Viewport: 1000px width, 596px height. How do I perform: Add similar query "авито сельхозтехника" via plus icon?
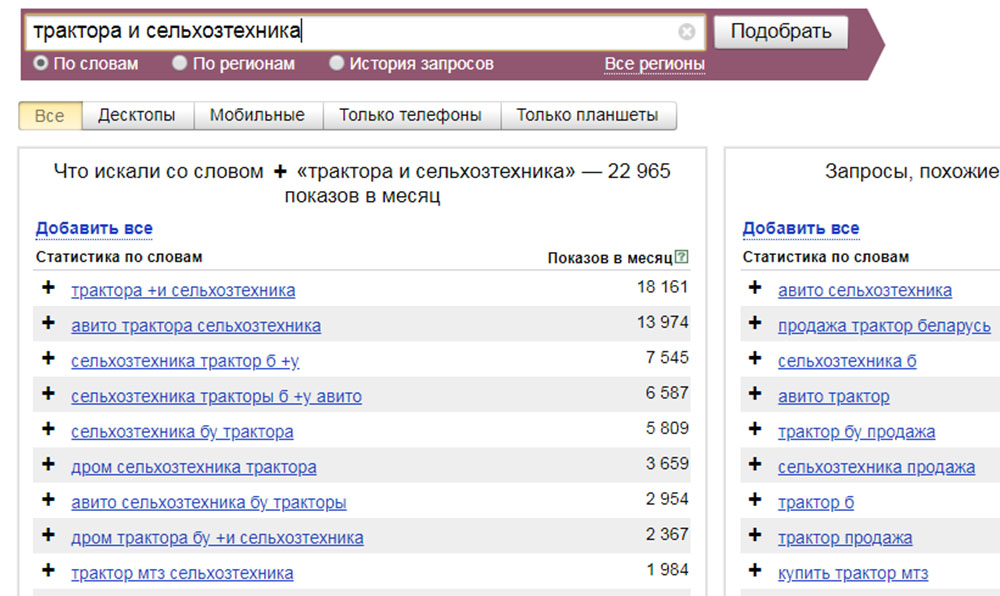coord(754,290)
